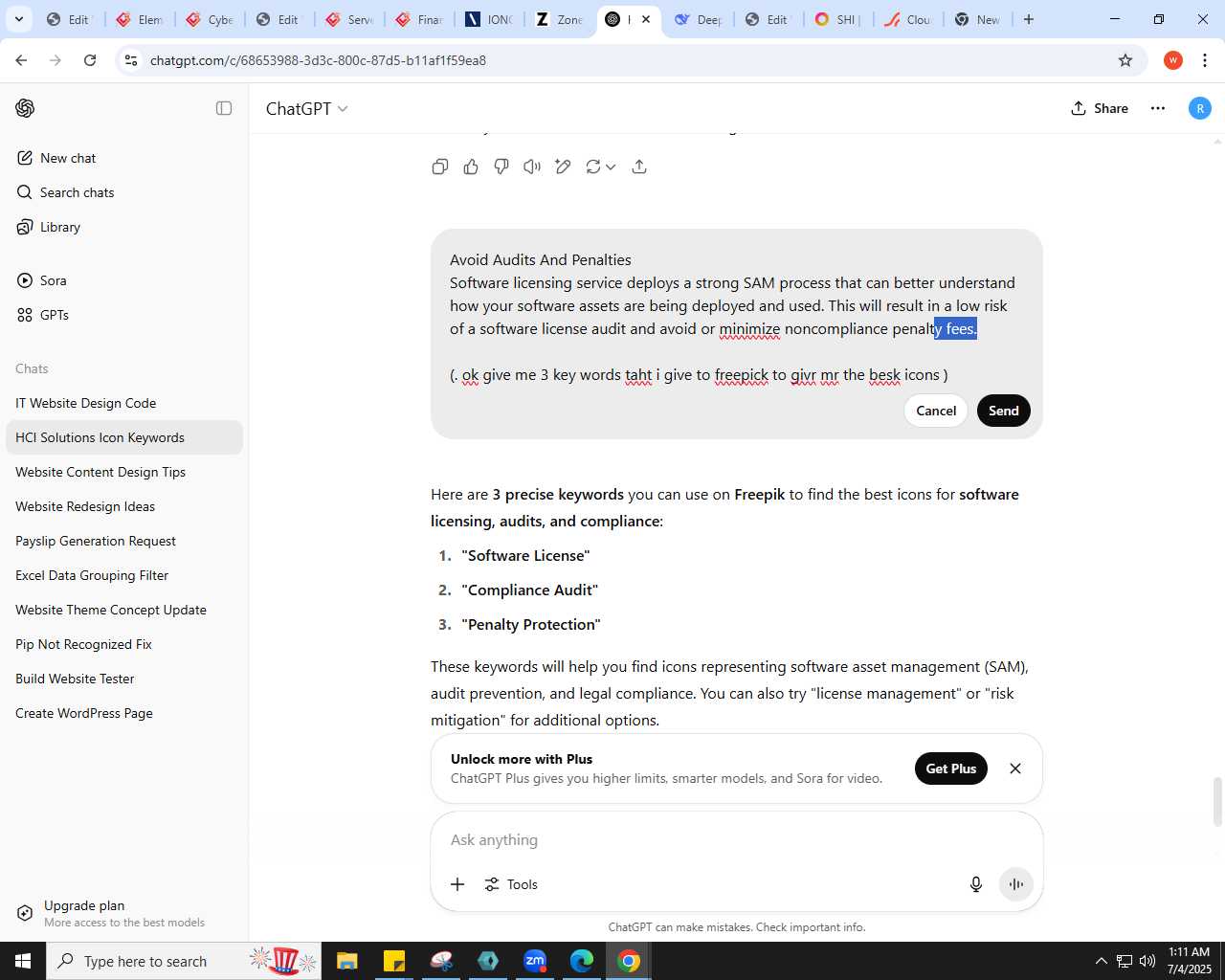
Task: Open Chrome three-dot menu
Action: 1205,60
